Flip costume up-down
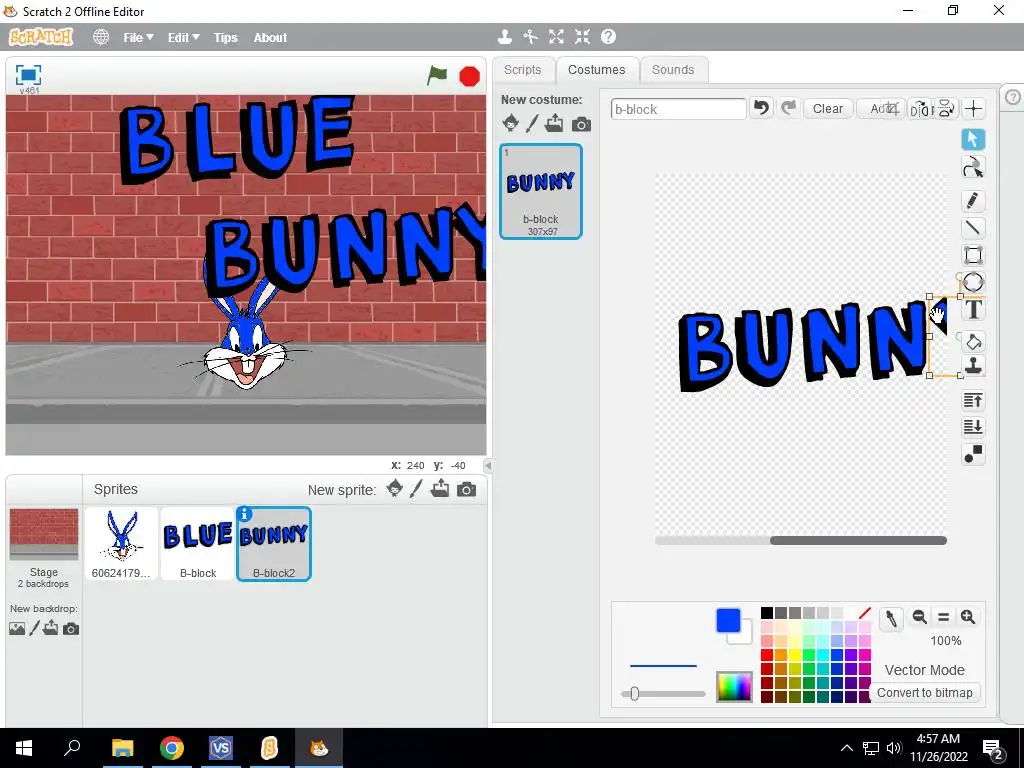 [x=946, y=109]
